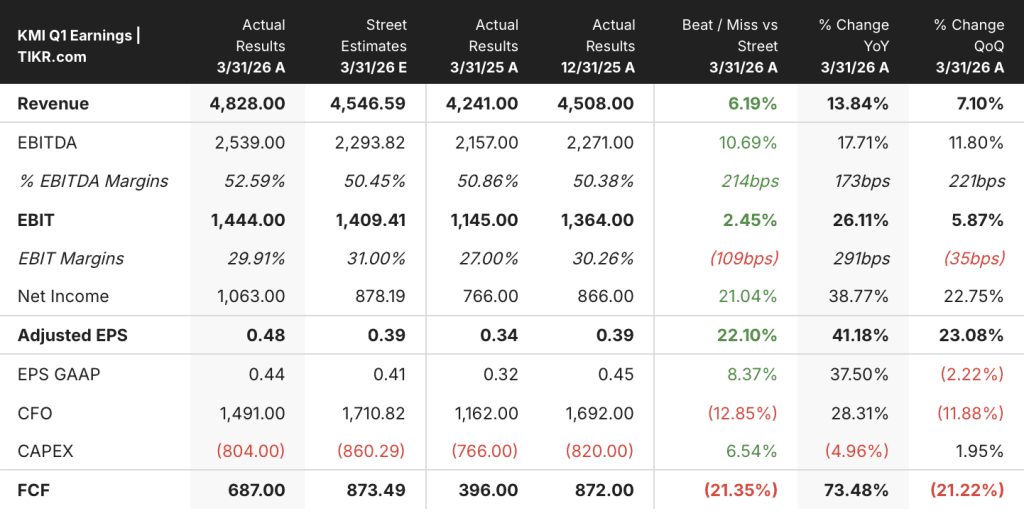1024x516 pixels.
Task: Select the Actual Results 12/31/25 A header
Action: 598,46
